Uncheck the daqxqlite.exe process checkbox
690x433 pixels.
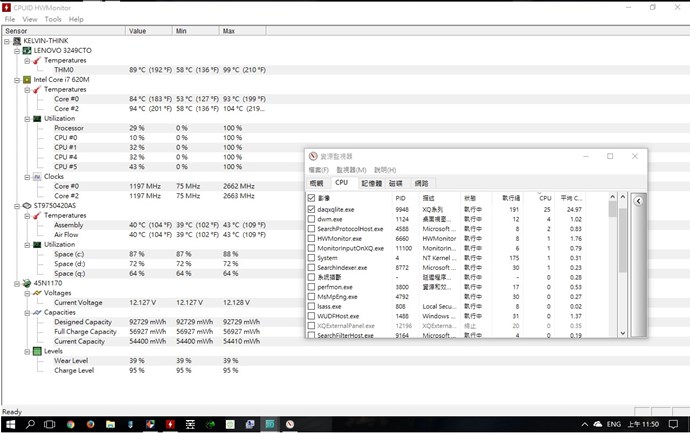312,209
